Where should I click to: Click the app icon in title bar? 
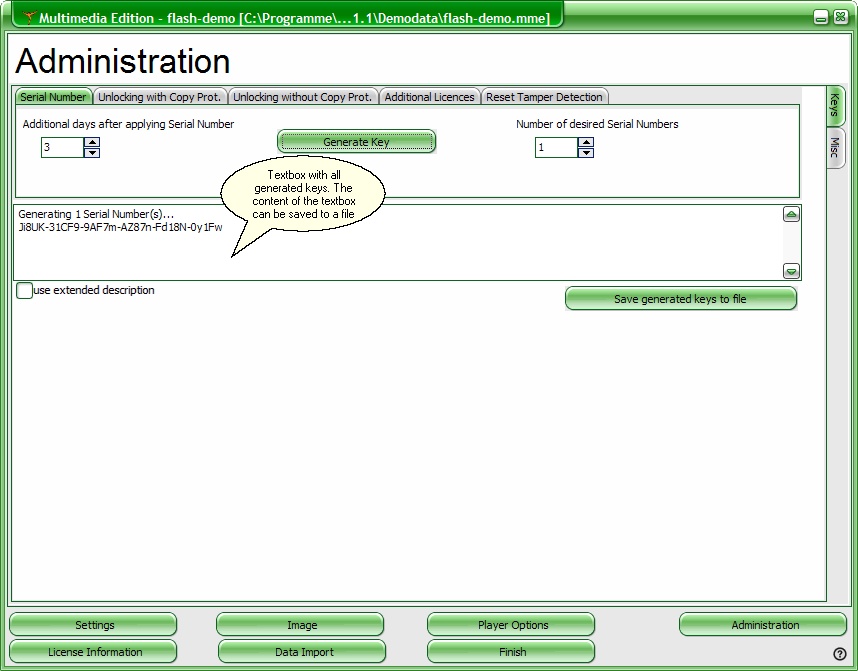tap(28, 18)
